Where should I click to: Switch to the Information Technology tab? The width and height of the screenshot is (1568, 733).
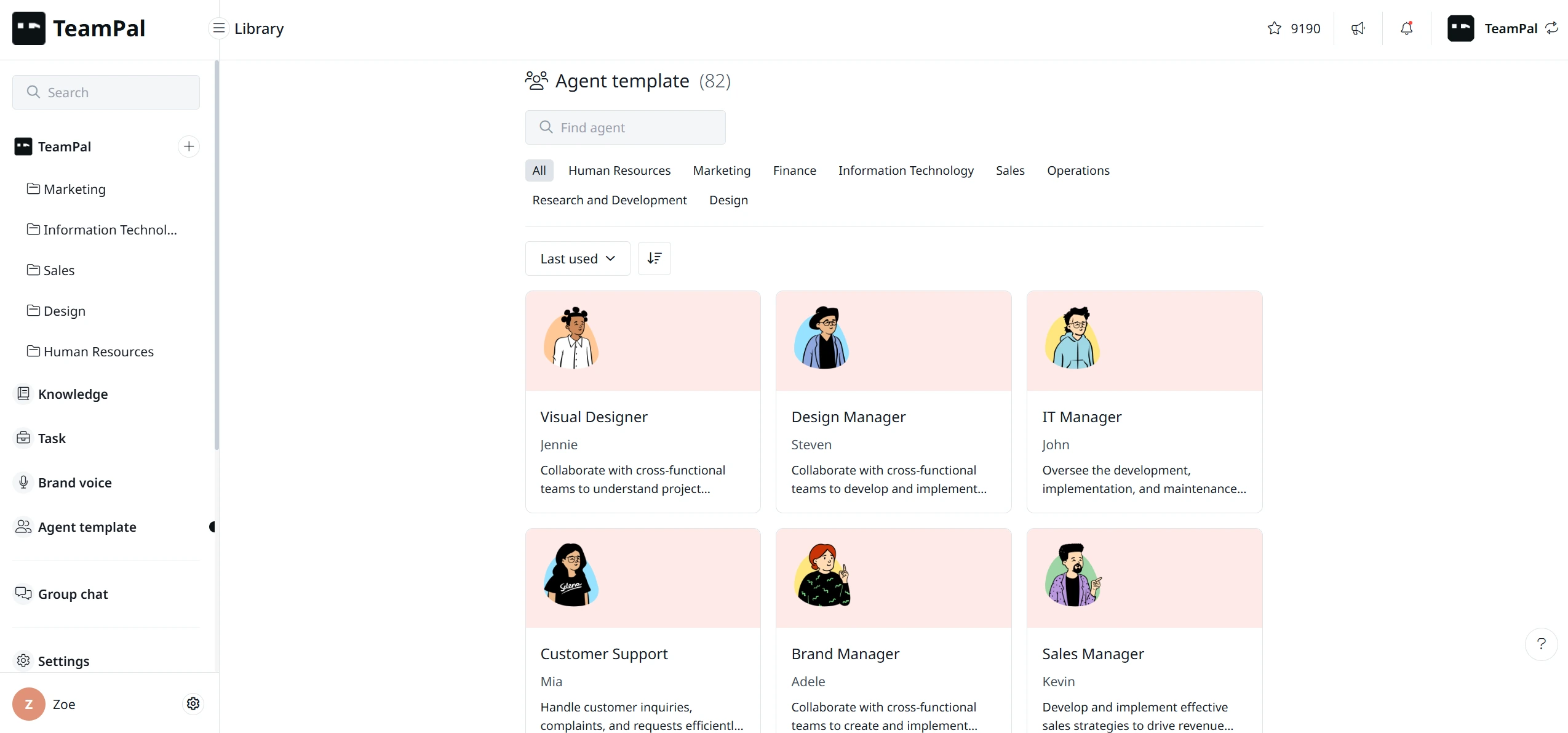click(x=905, y=170)
